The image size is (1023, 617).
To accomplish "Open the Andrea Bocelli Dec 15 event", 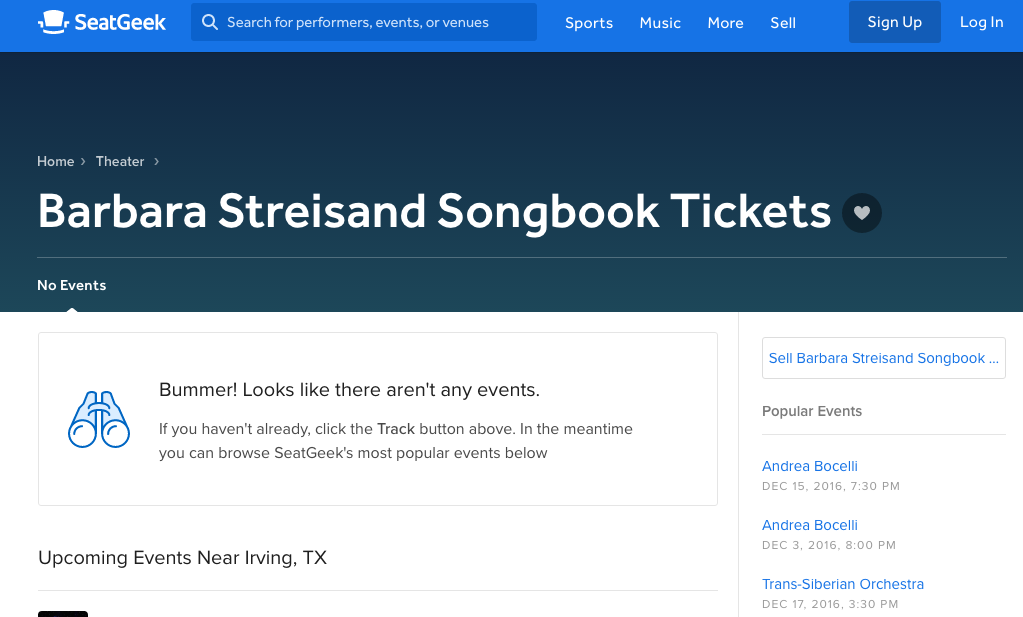I will 810,466.
